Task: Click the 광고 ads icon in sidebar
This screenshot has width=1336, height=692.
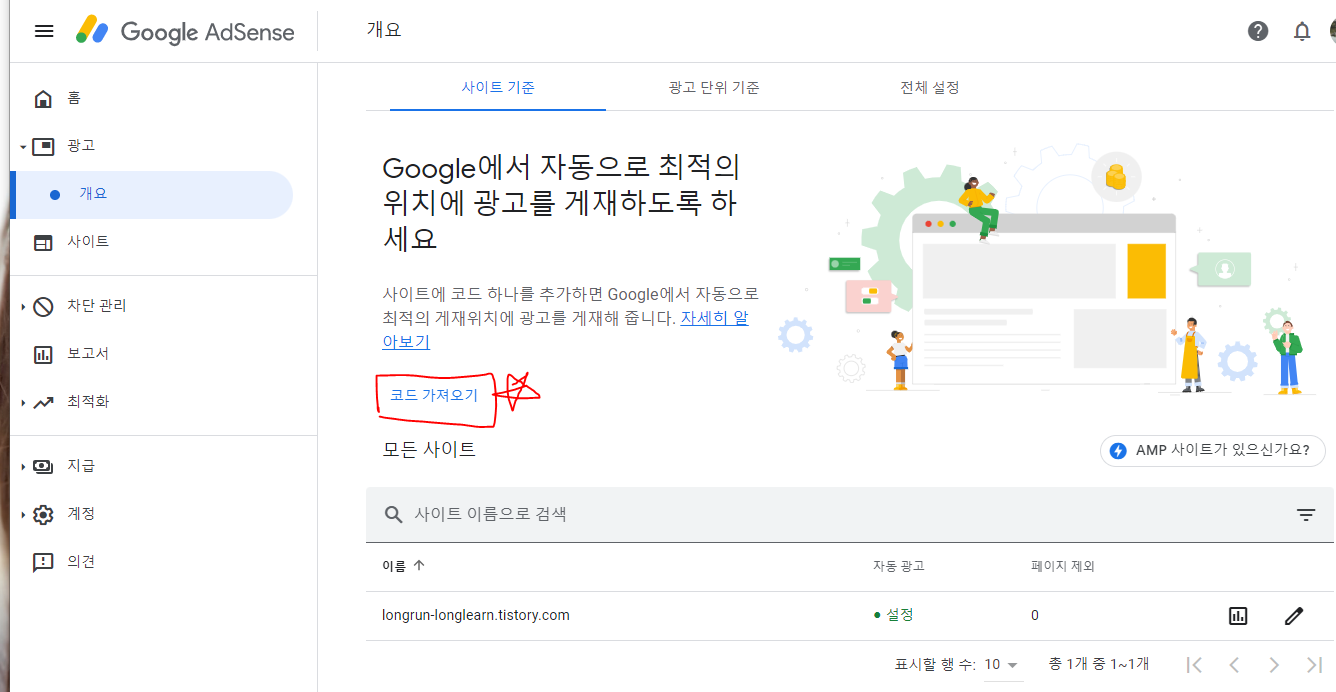Action: tap(43, 146)
